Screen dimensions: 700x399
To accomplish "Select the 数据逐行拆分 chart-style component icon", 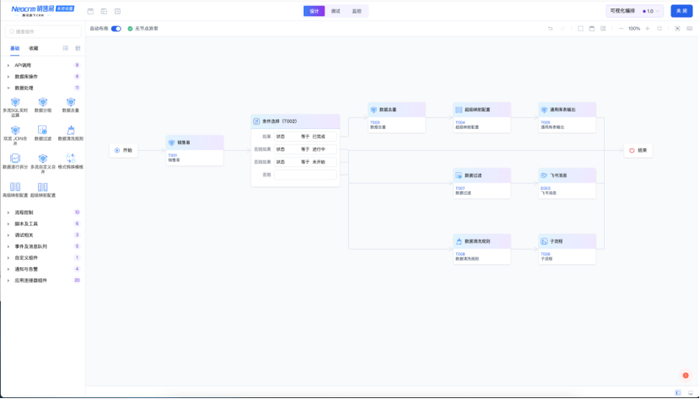I will [15, 158].
